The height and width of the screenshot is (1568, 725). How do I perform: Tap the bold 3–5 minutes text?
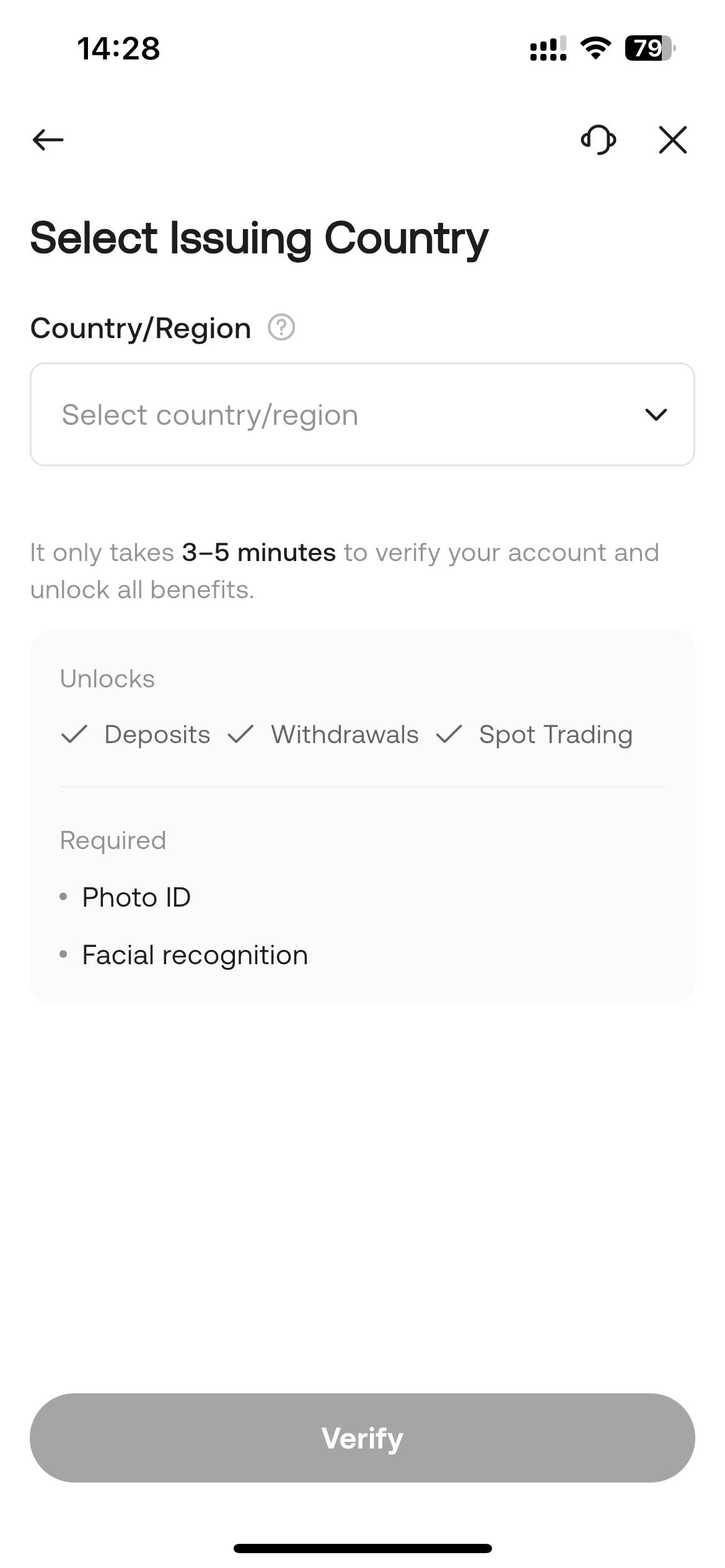(258, 552)
